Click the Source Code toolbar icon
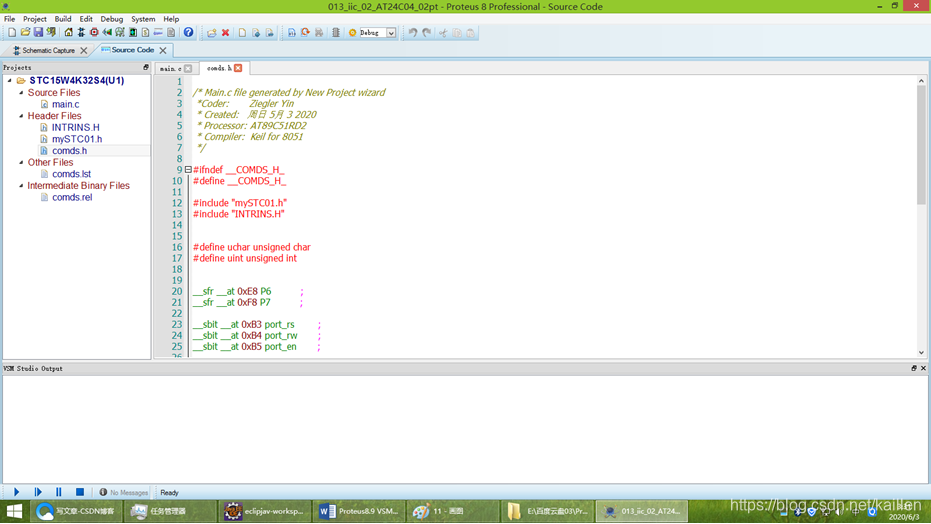The width and height of the screenshot is (931, 524). (158, 33)
